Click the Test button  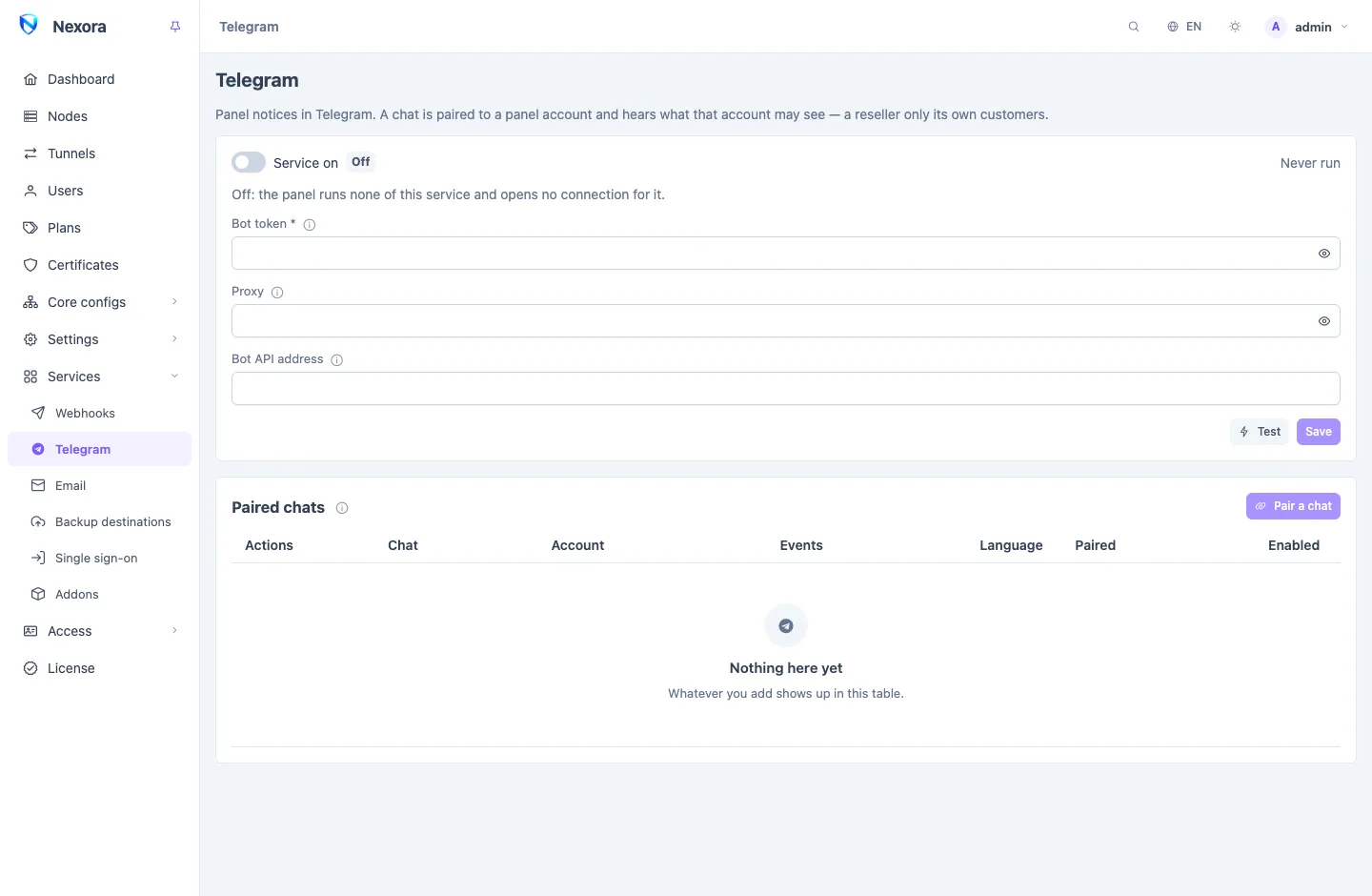coord(1260,432)
